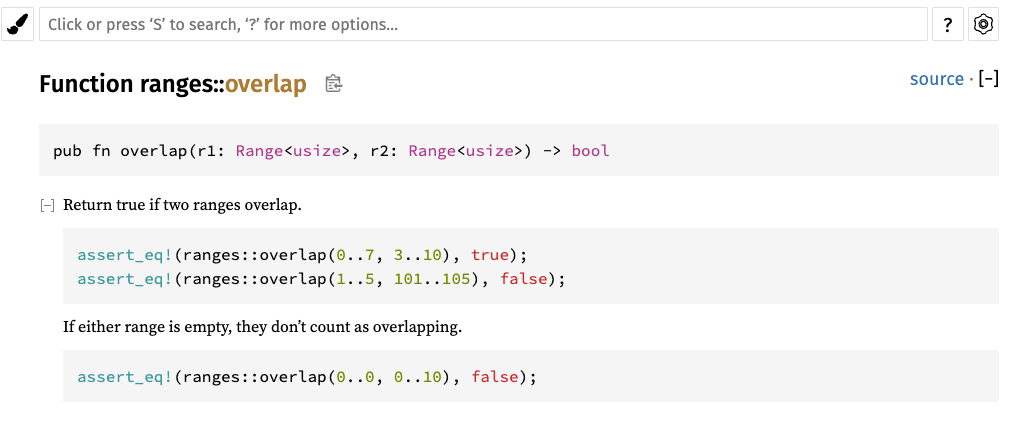Click the example line with 101..105
1035x423 pixels.
click(x=321, y=279)
